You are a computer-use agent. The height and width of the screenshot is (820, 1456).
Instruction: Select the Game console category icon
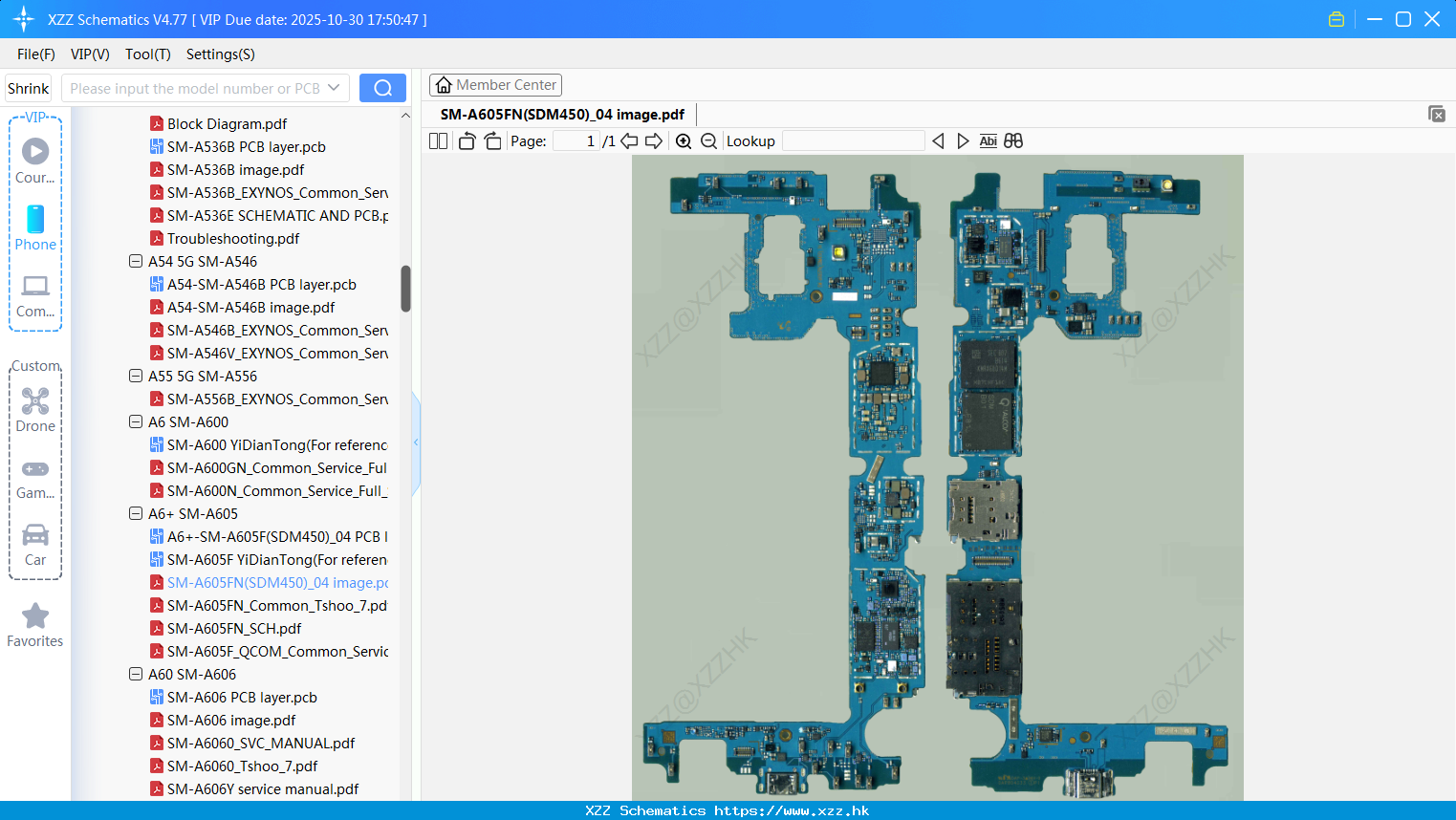point(35,479)
